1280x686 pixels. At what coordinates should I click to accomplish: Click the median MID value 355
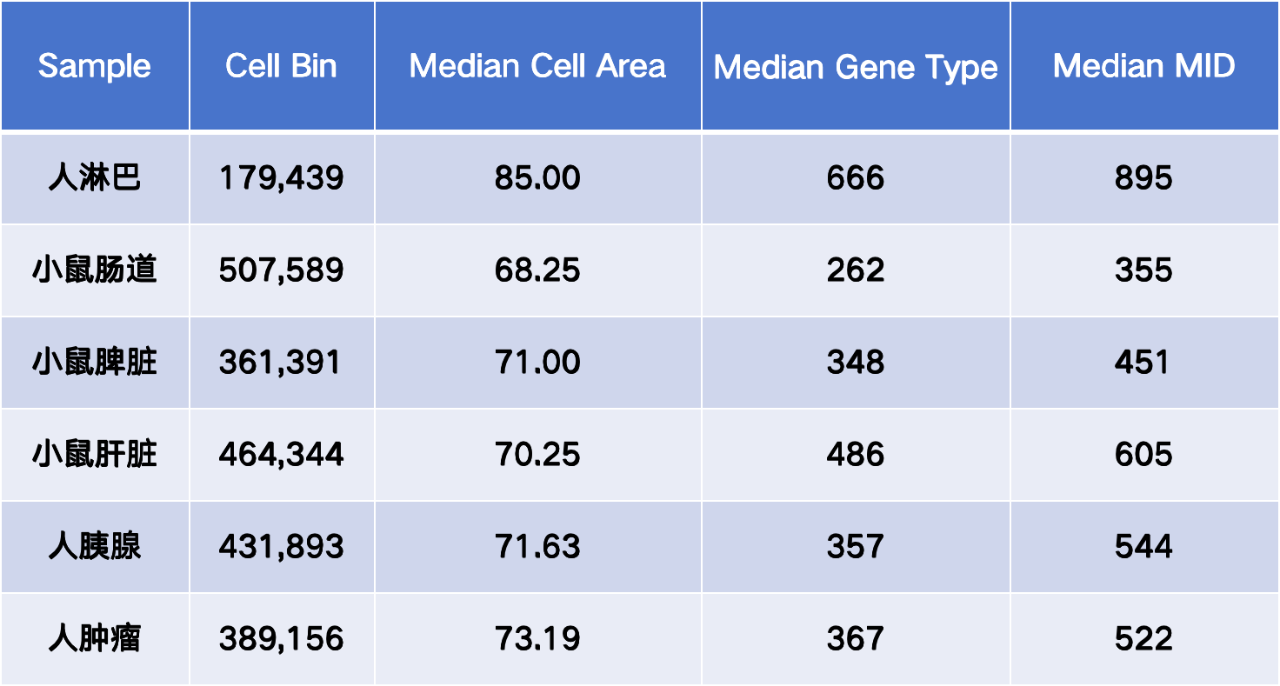pos(1143,270)
